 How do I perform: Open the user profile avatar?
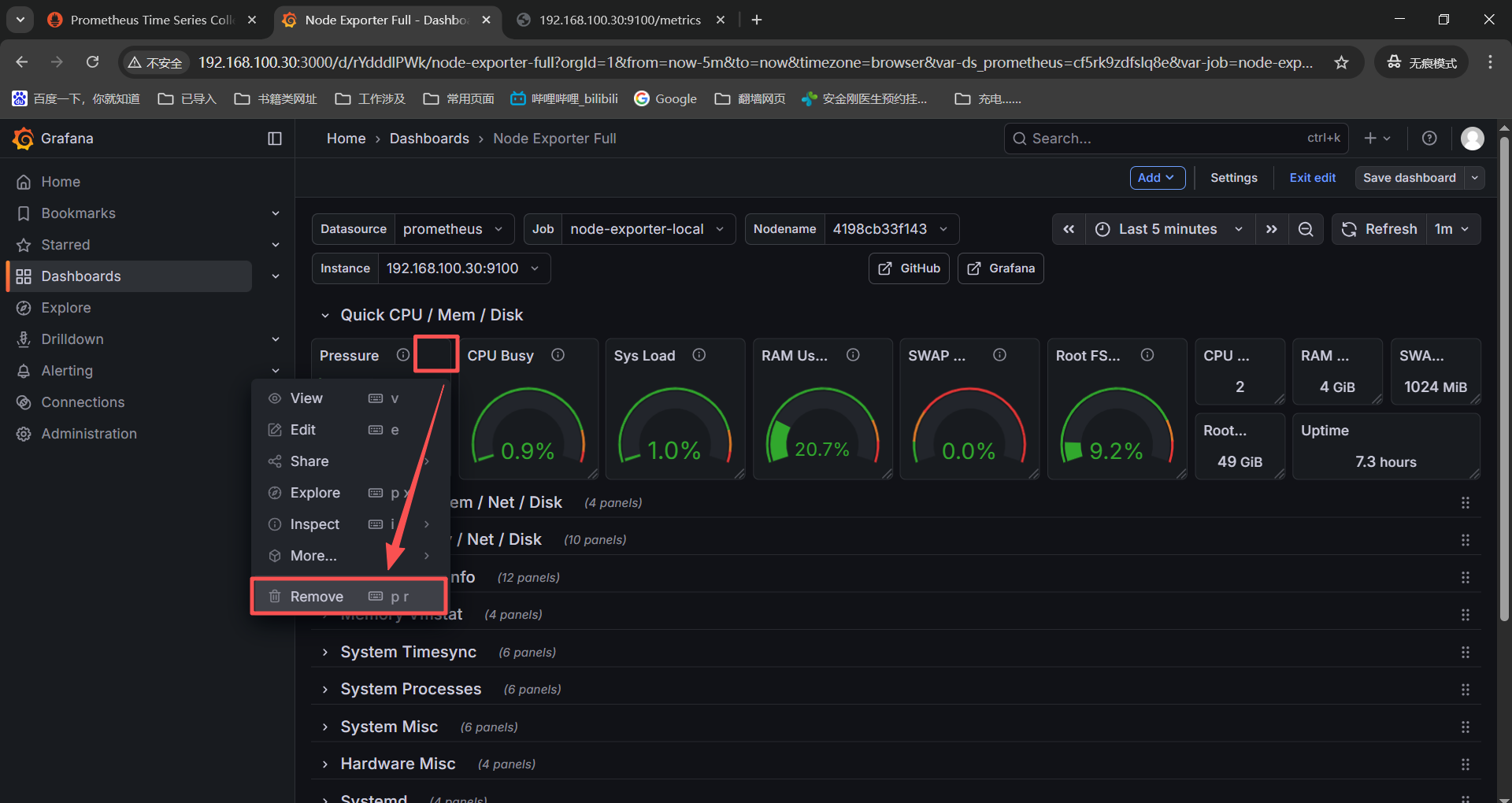(1473, 139)
